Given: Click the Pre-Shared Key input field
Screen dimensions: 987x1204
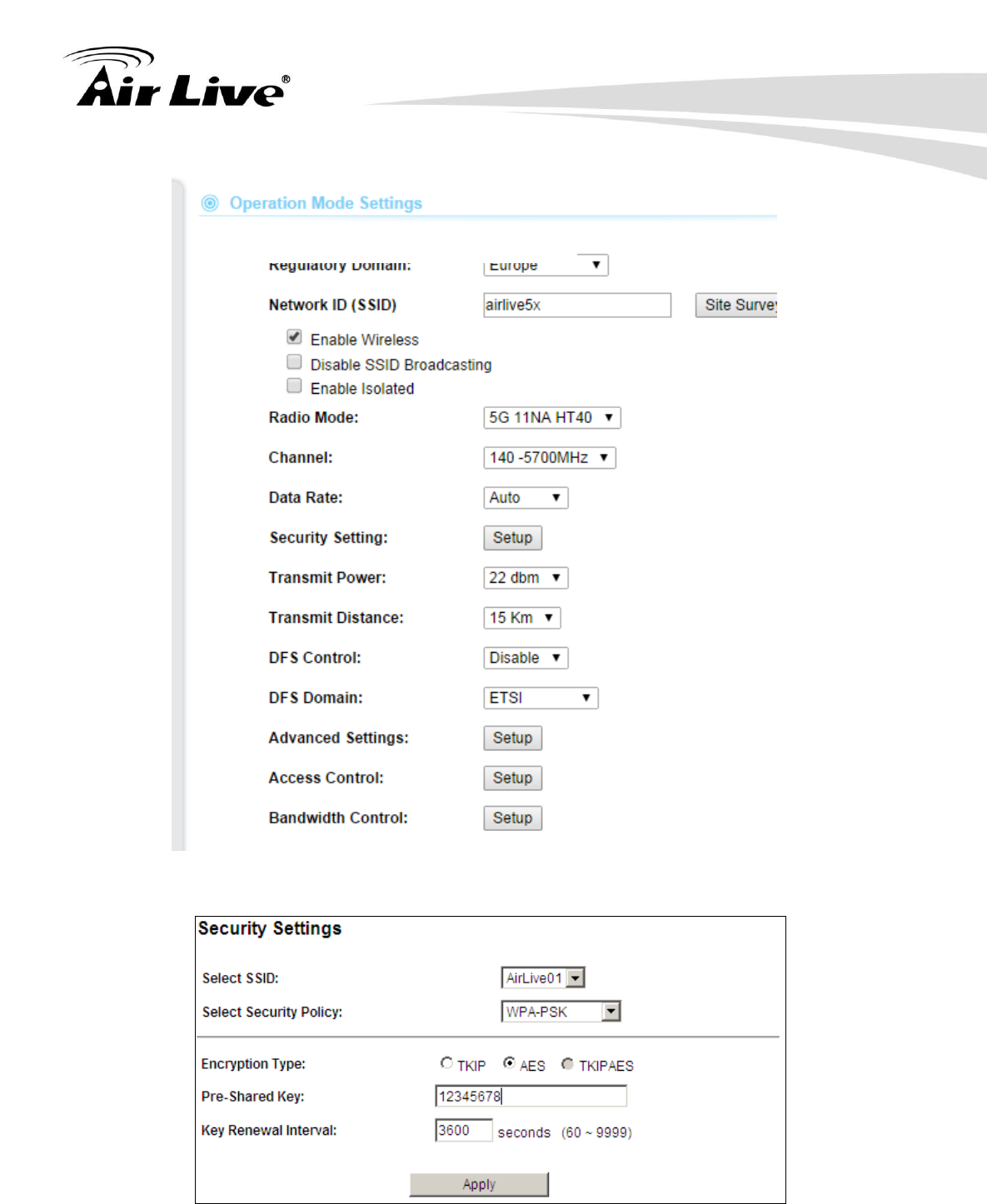Looking at the screenshot, I should coord(531,1097).
